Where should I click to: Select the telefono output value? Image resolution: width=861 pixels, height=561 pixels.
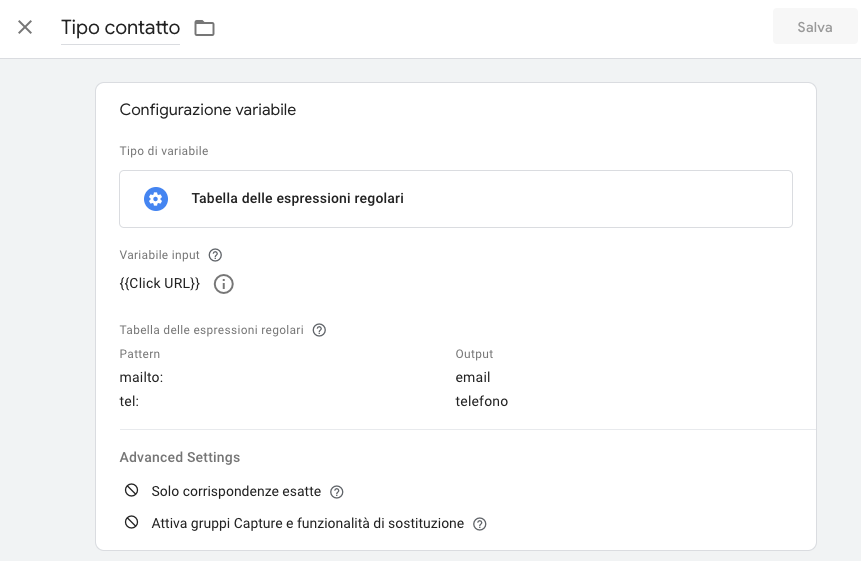pos(481,401)
